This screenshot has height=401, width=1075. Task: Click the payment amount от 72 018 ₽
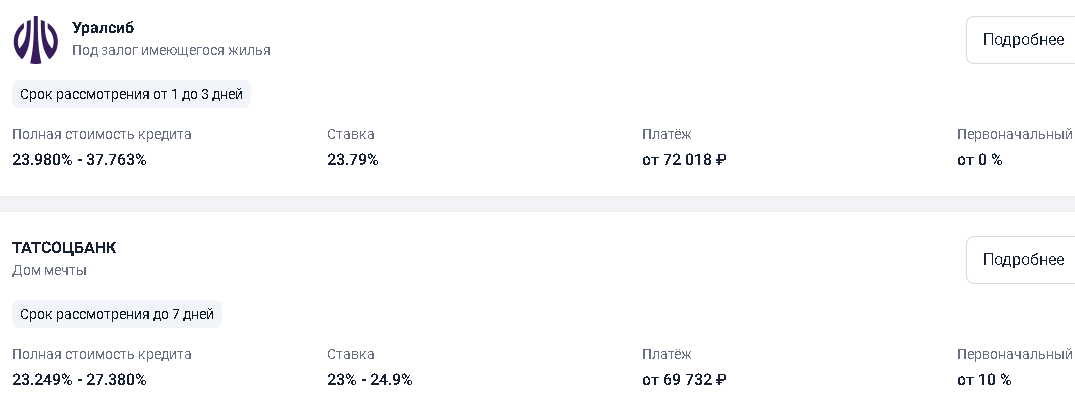pos(684,160)
